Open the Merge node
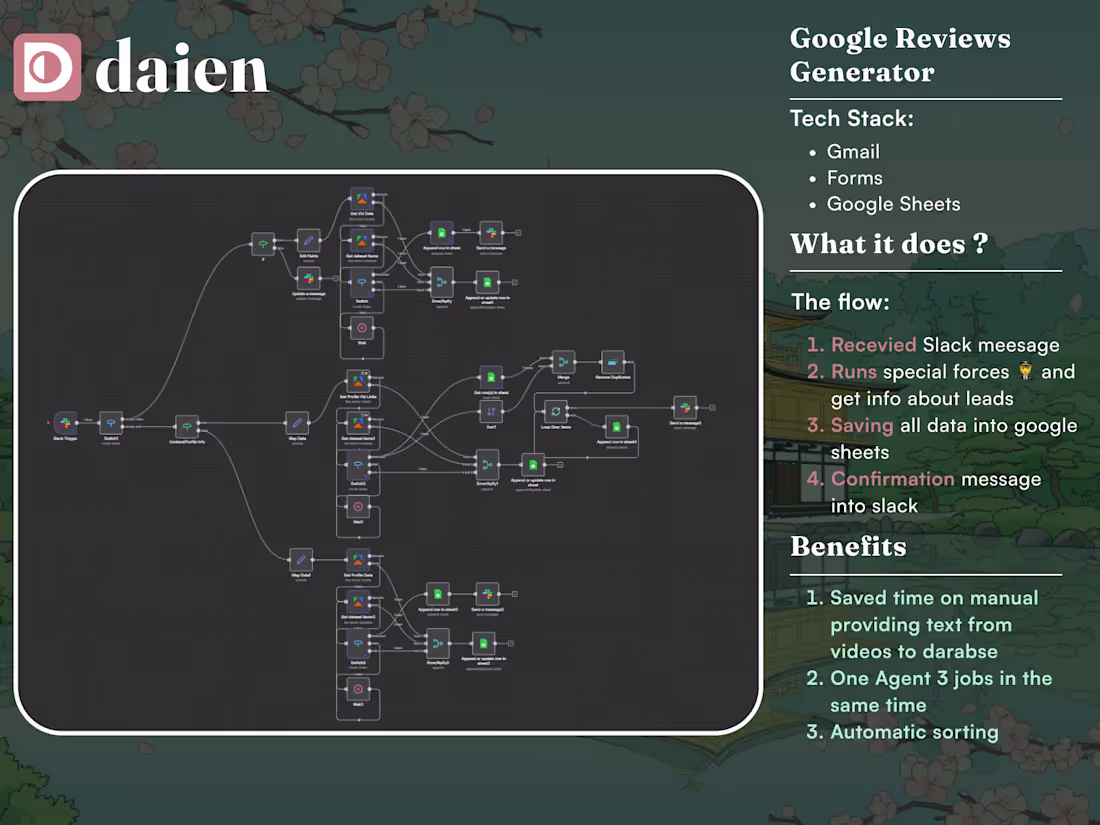 click(x=563, y=362)
